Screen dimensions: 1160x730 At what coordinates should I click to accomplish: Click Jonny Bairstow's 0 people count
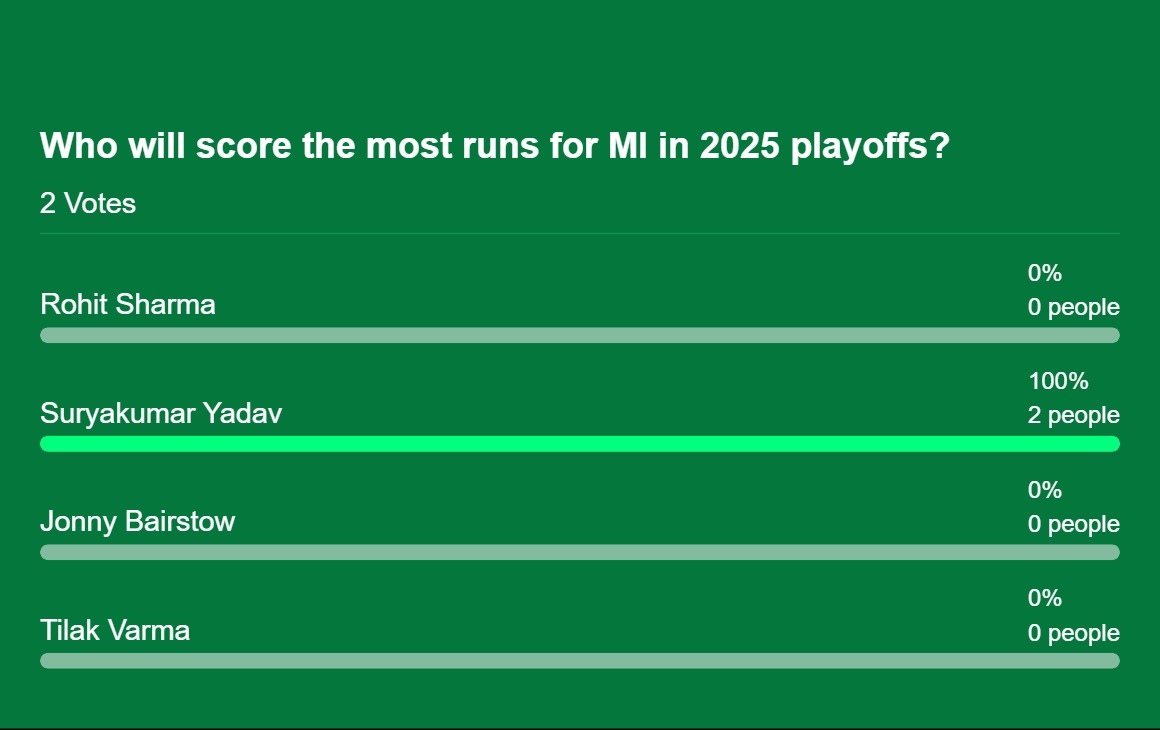pyautogui.click(x=1073, y=524)
